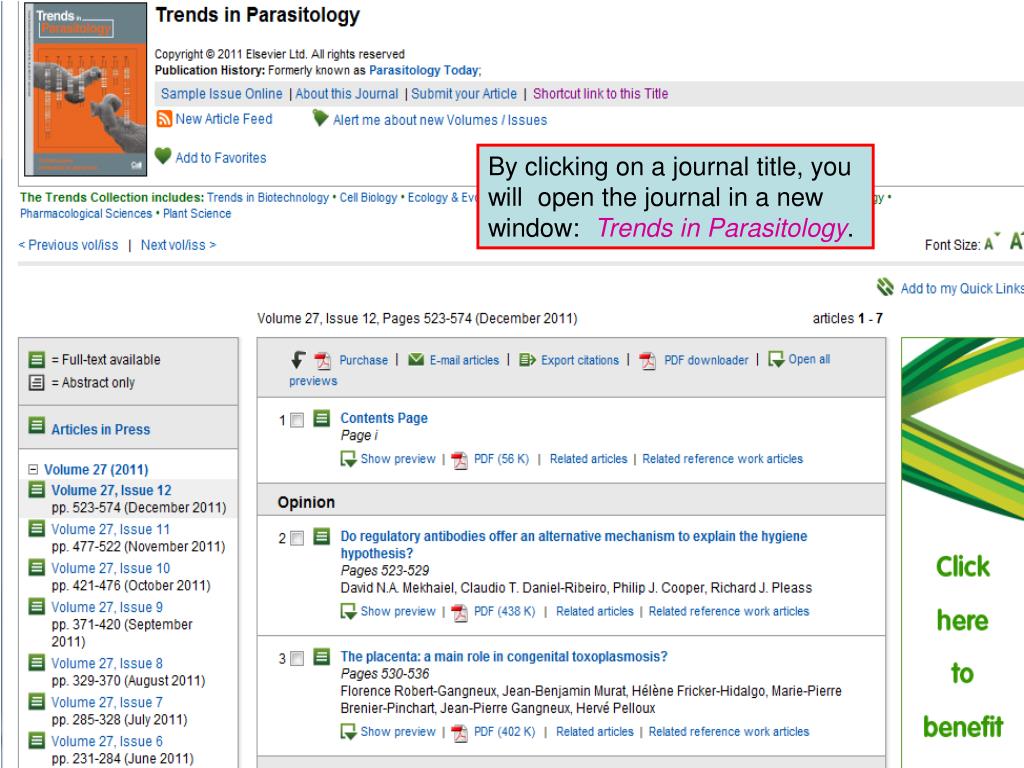Open Volume 27, Issue 8
Screen dimensions: 1024x768
107,663
